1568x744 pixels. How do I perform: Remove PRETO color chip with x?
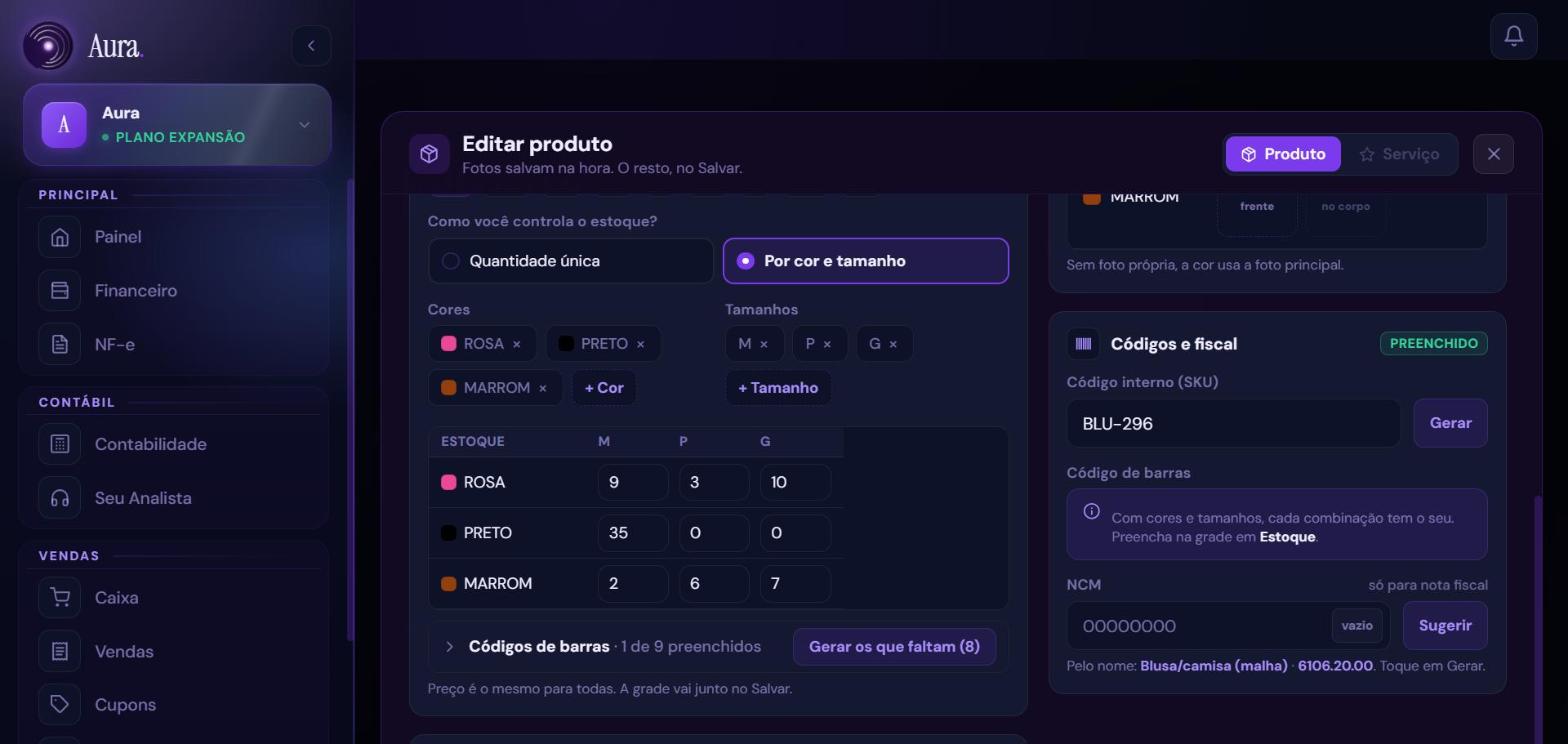pos(640,344)
